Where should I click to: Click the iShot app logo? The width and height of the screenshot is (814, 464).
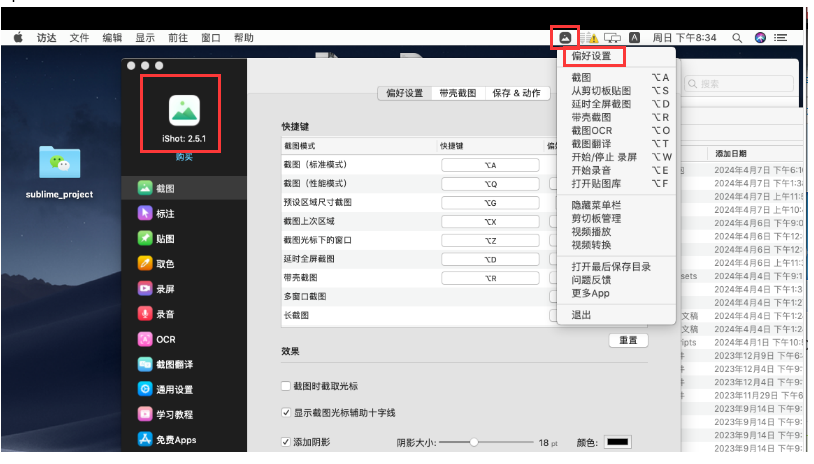184,110
